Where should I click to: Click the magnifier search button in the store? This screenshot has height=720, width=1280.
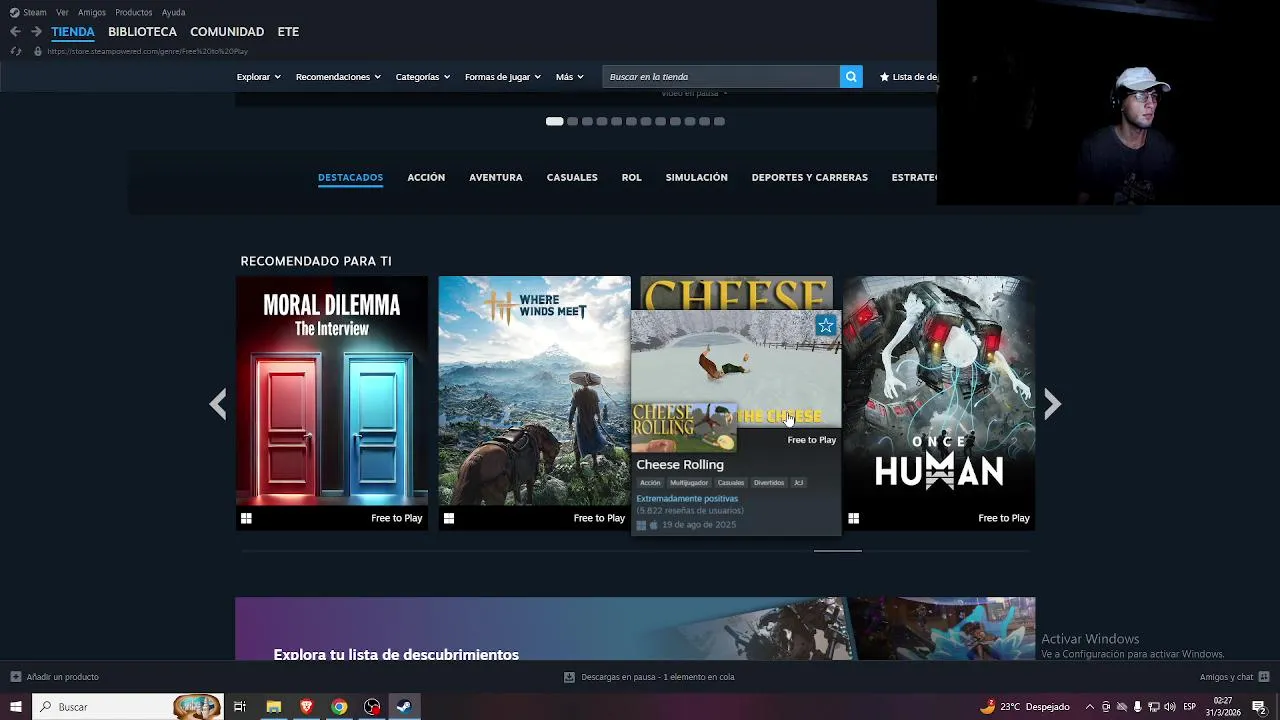(x=851, y=77)
